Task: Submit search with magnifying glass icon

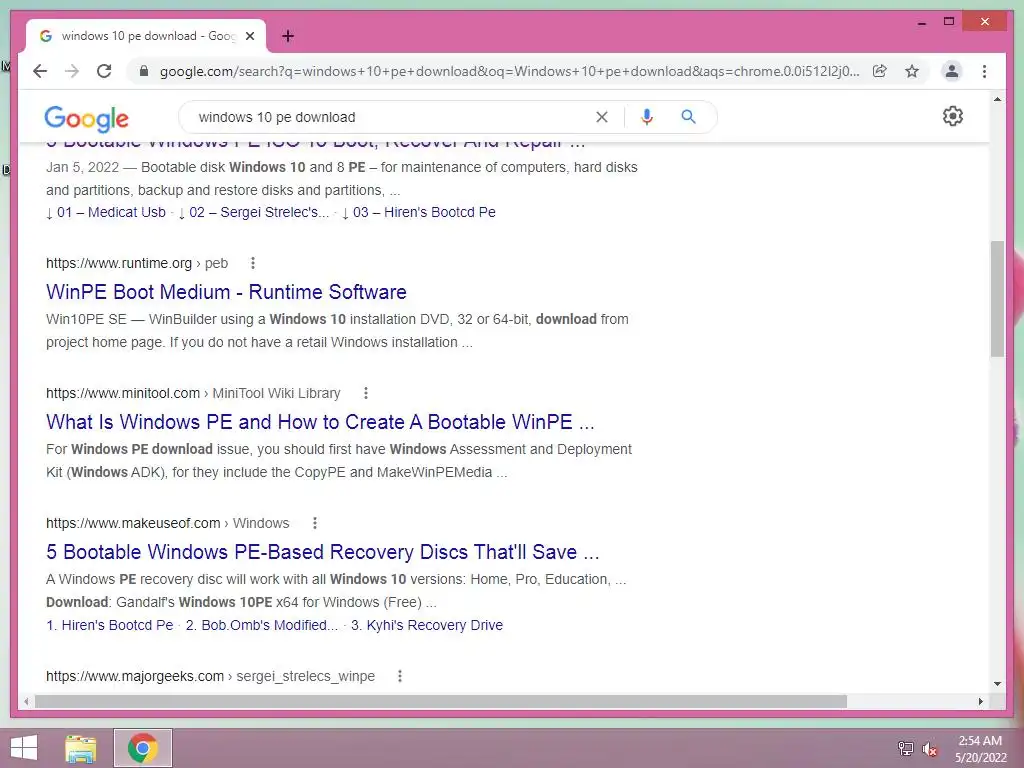Action: tap(688, 117)
